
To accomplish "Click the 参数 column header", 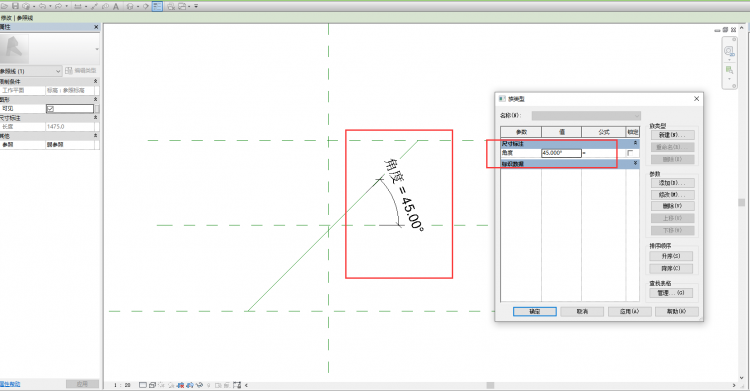I will click(521, 132).
